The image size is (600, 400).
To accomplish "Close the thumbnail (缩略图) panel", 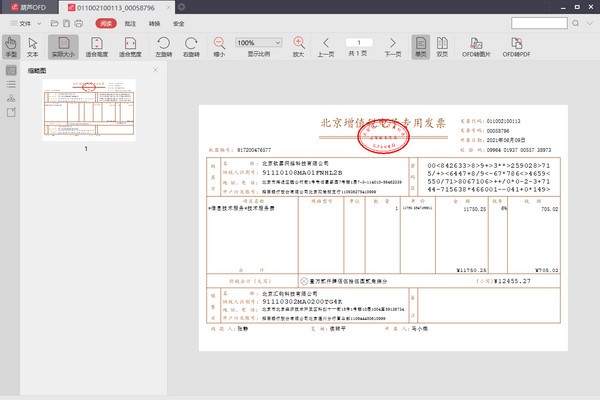I will click(155, 70).
